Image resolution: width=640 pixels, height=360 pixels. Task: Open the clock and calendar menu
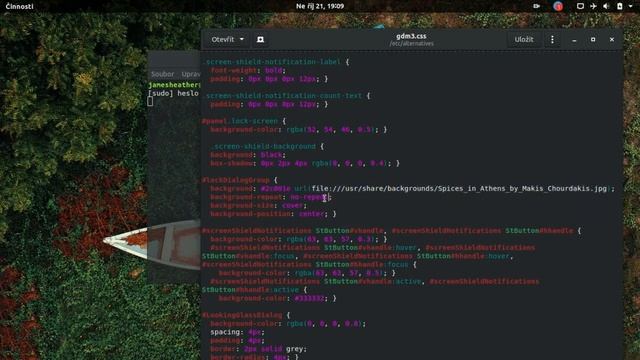click(320, 6)
